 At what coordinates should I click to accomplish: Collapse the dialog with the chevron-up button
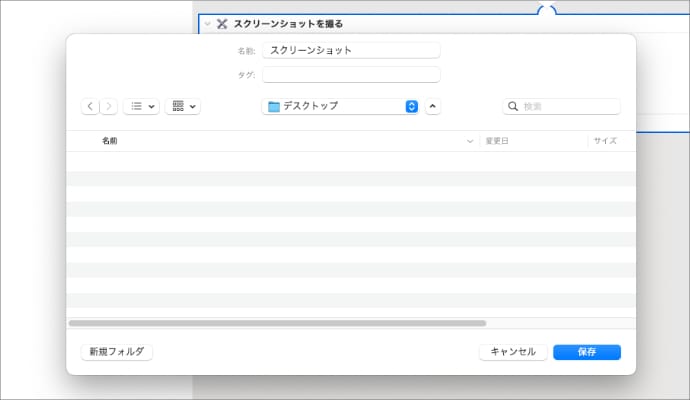coord(432,106)
